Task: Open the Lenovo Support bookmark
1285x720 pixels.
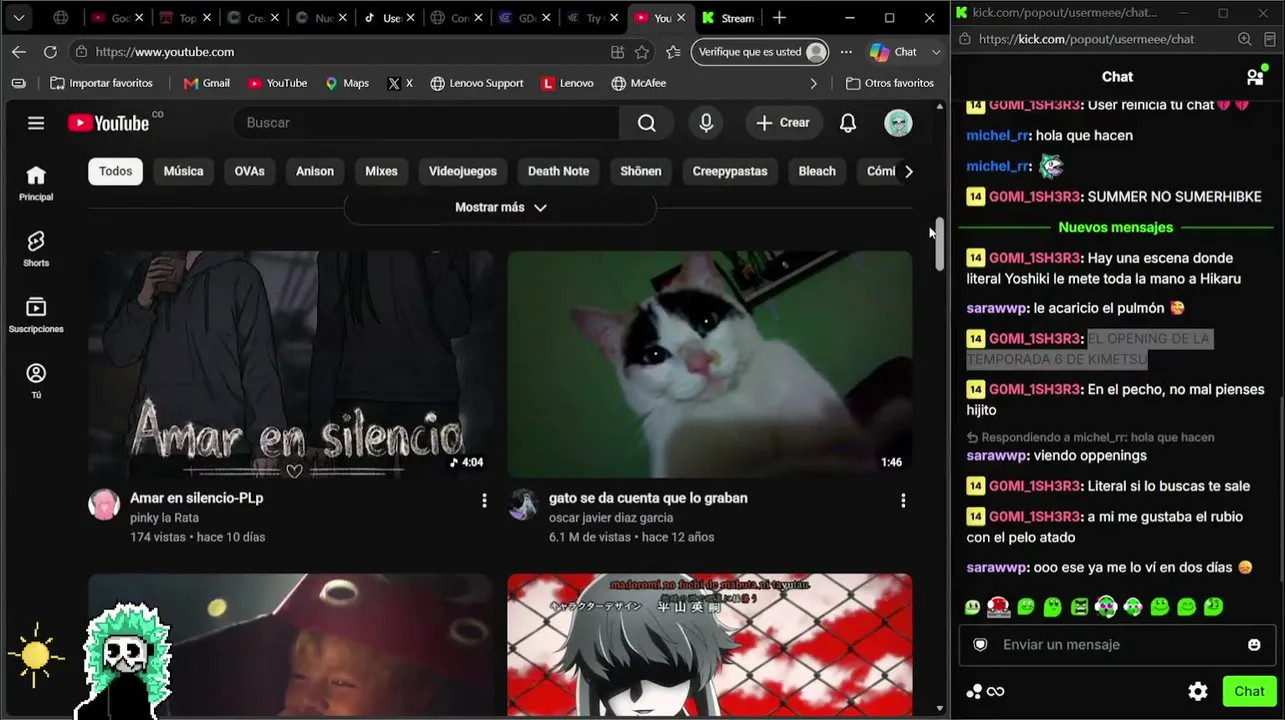Action: [477, 83]
